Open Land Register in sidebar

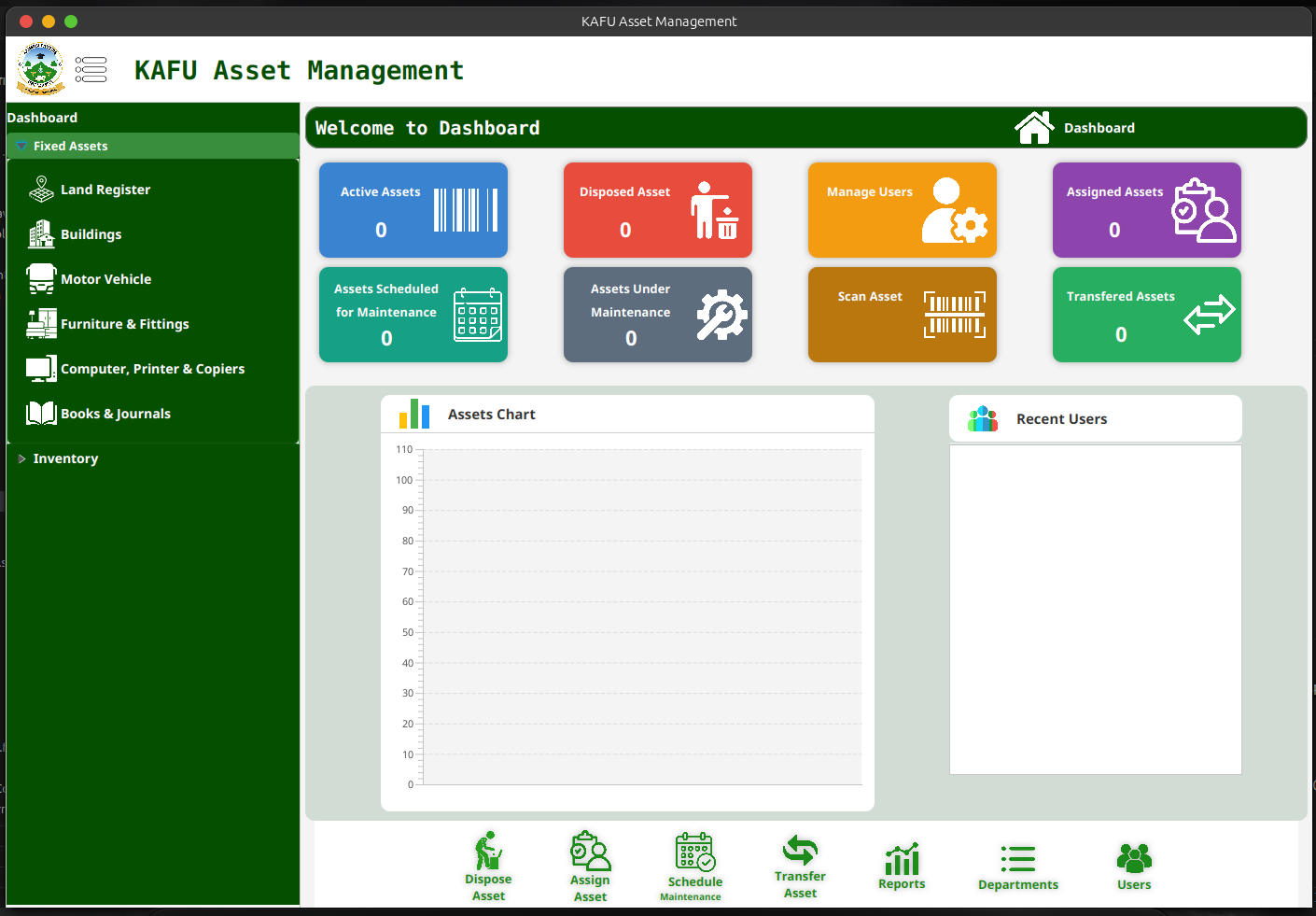pyautogui.click(x=105, y=190)
